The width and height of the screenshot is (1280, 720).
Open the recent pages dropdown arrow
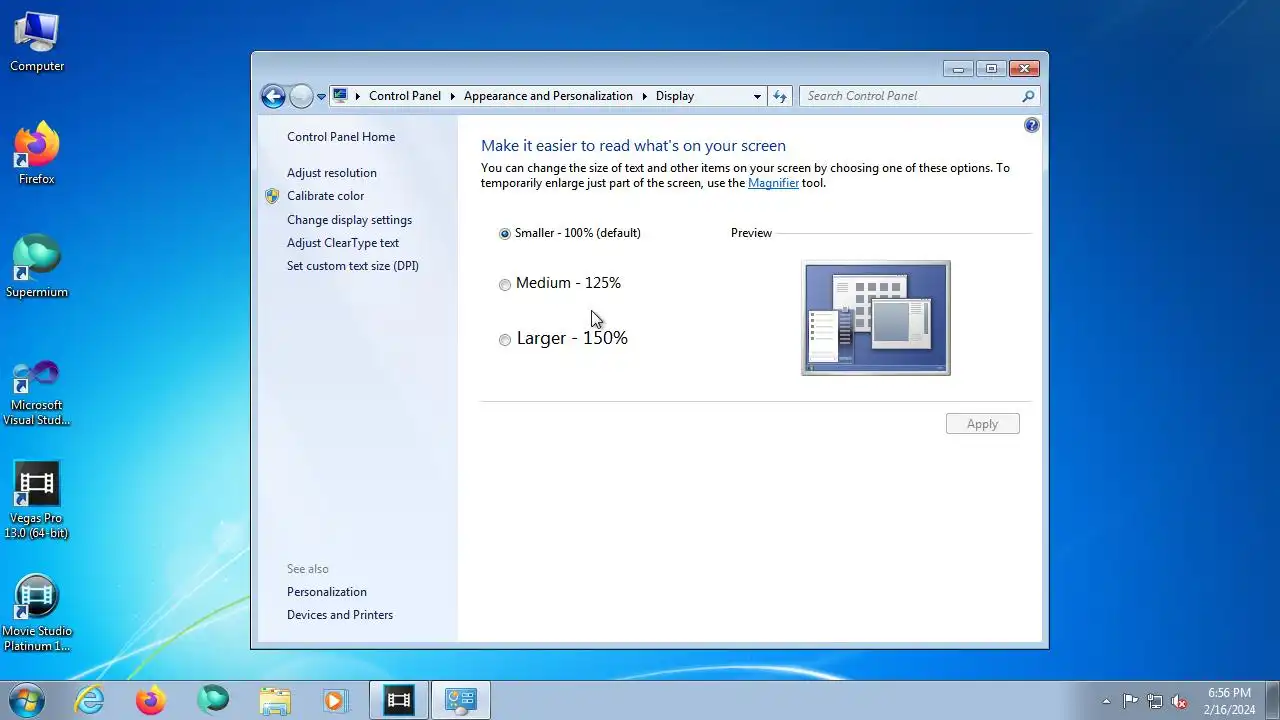(x=321, y=97)
